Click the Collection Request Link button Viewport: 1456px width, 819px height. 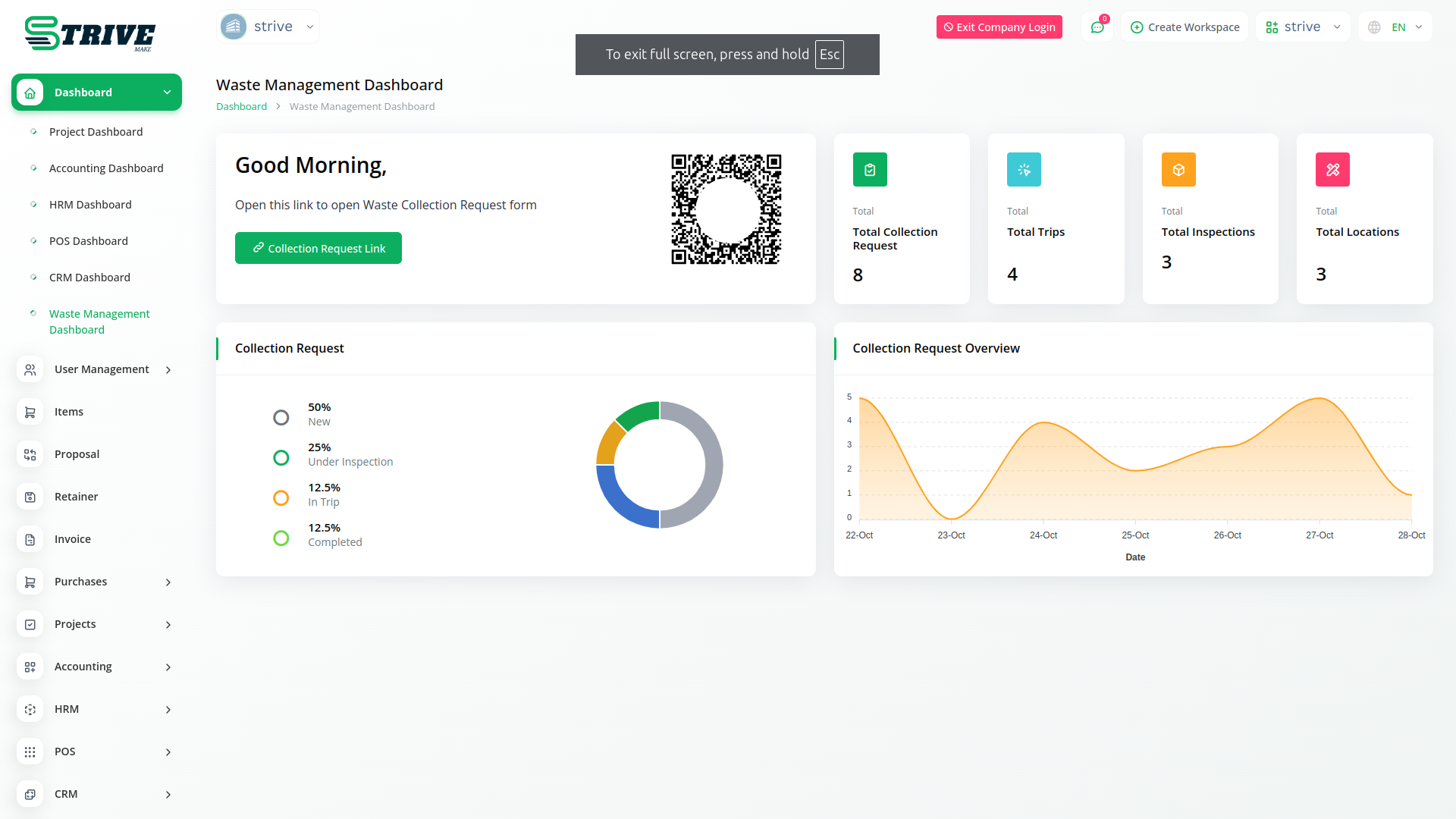pyautogui.click(x=318, y=248)
